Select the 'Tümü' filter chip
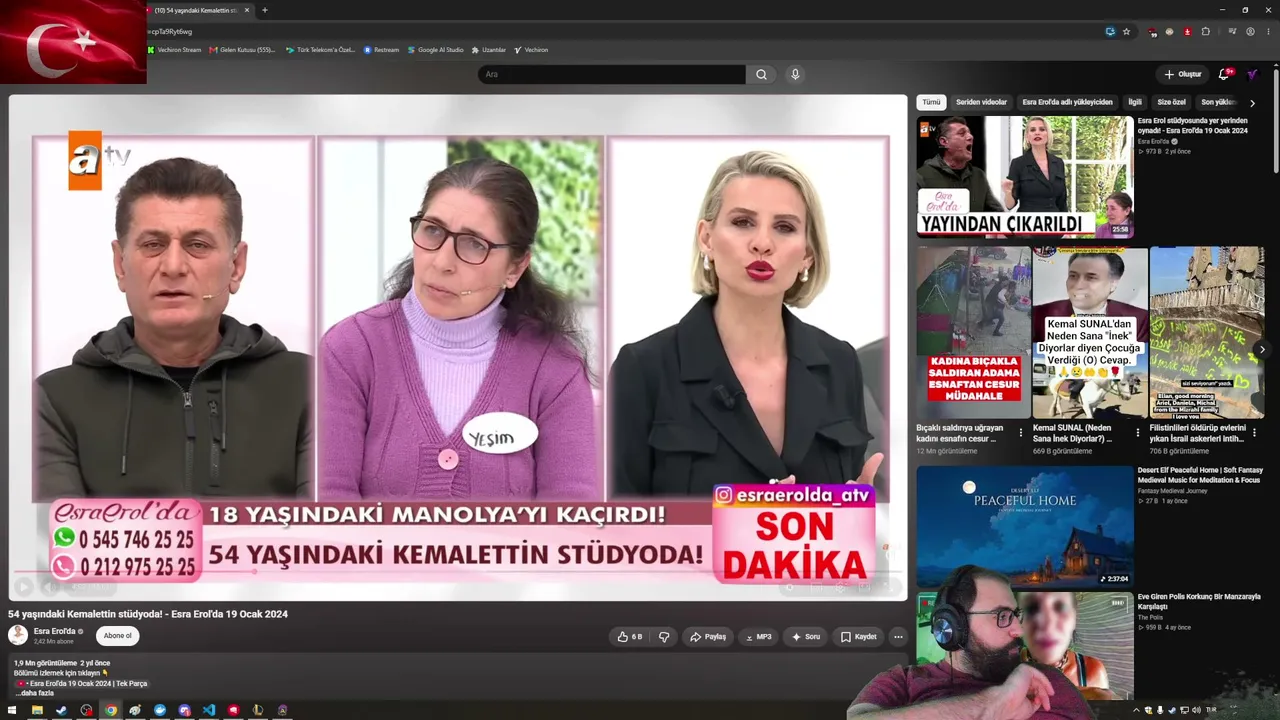This screenshot has height=720, width=1280. 931,102
